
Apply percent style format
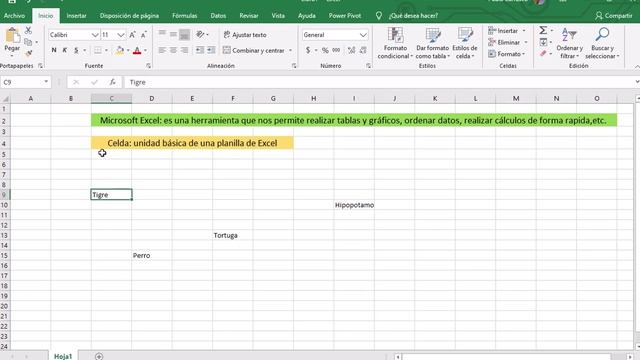point(325,50)
